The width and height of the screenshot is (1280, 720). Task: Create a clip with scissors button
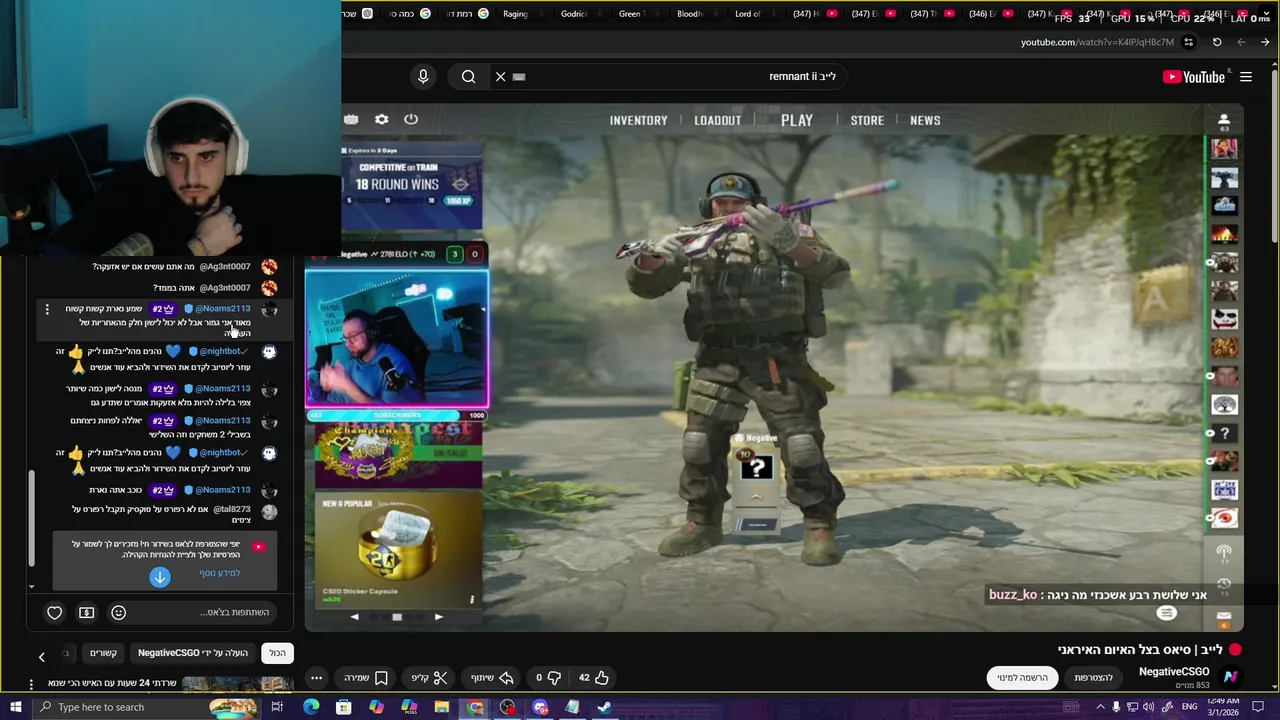[x=430, y=677]
